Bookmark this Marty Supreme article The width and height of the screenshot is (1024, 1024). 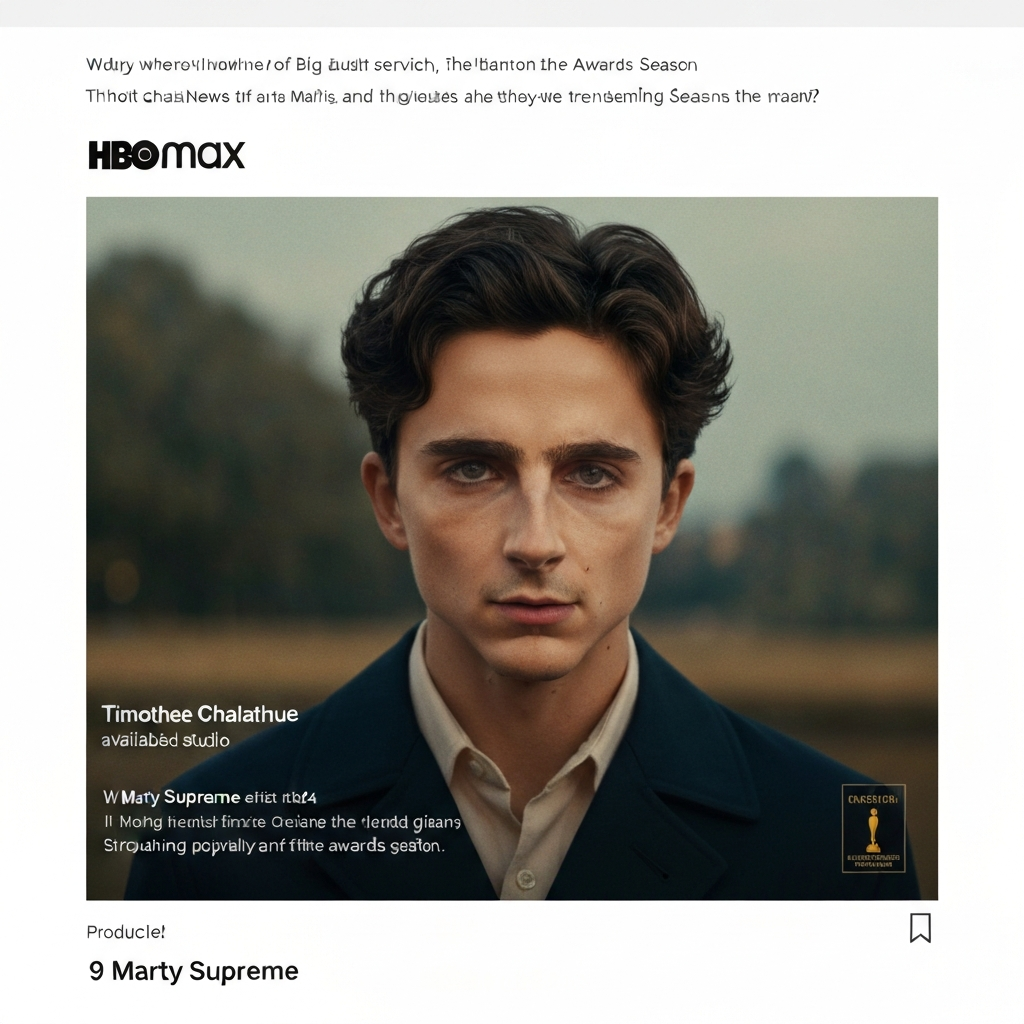point(920,928)
